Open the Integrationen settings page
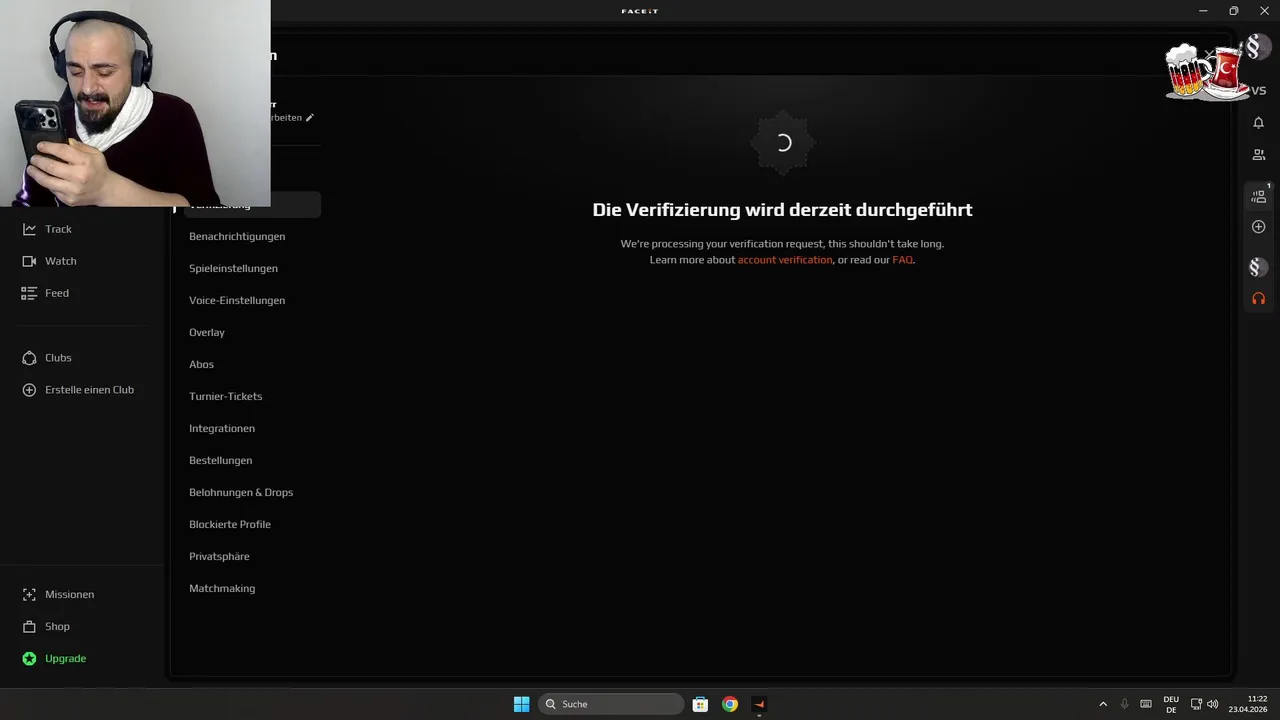 click(222, 428)
